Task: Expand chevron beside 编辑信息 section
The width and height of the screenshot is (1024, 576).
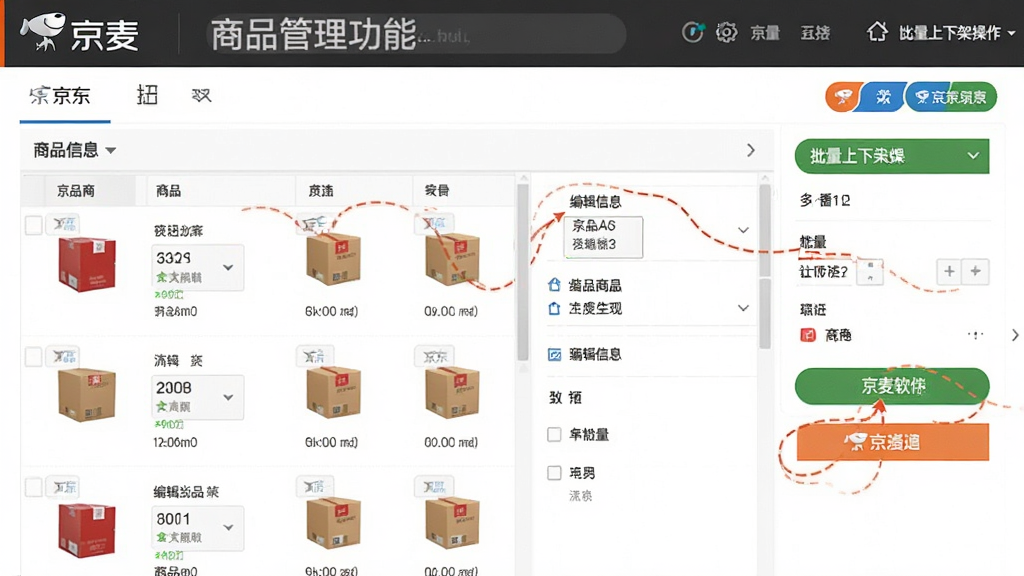Action: (x=743, y=230)
